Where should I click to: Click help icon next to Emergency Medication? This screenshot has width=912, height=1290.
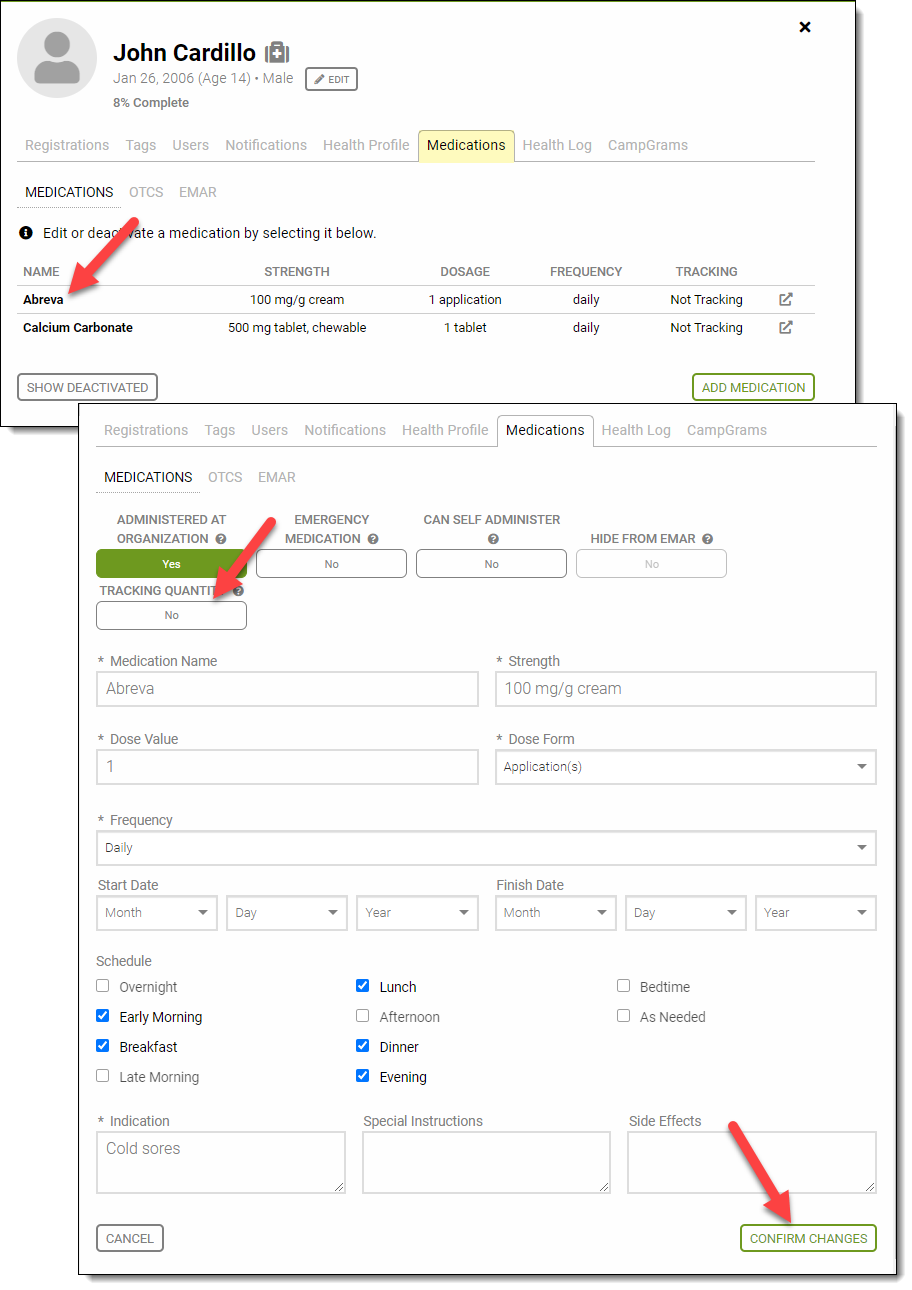(373, 539)
